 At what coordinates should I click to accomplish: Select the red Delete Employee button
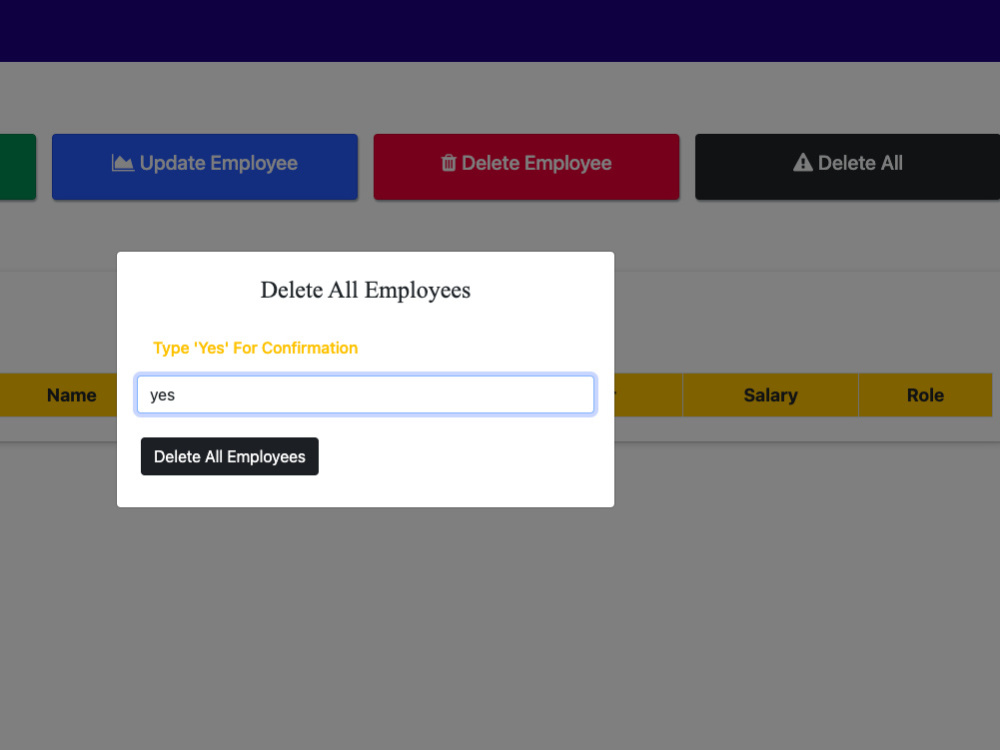point(526,166)
